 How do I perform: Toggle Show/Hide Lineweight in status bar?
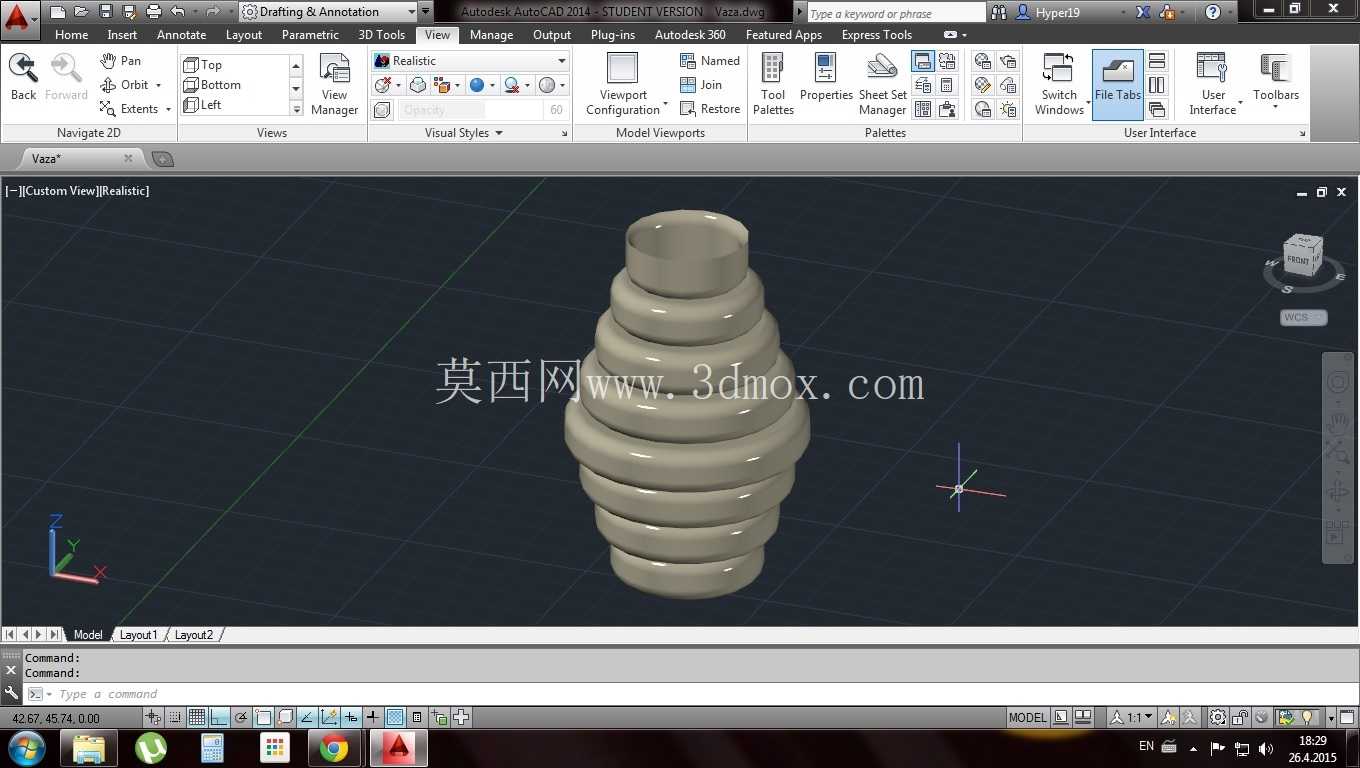pos(372,717)
